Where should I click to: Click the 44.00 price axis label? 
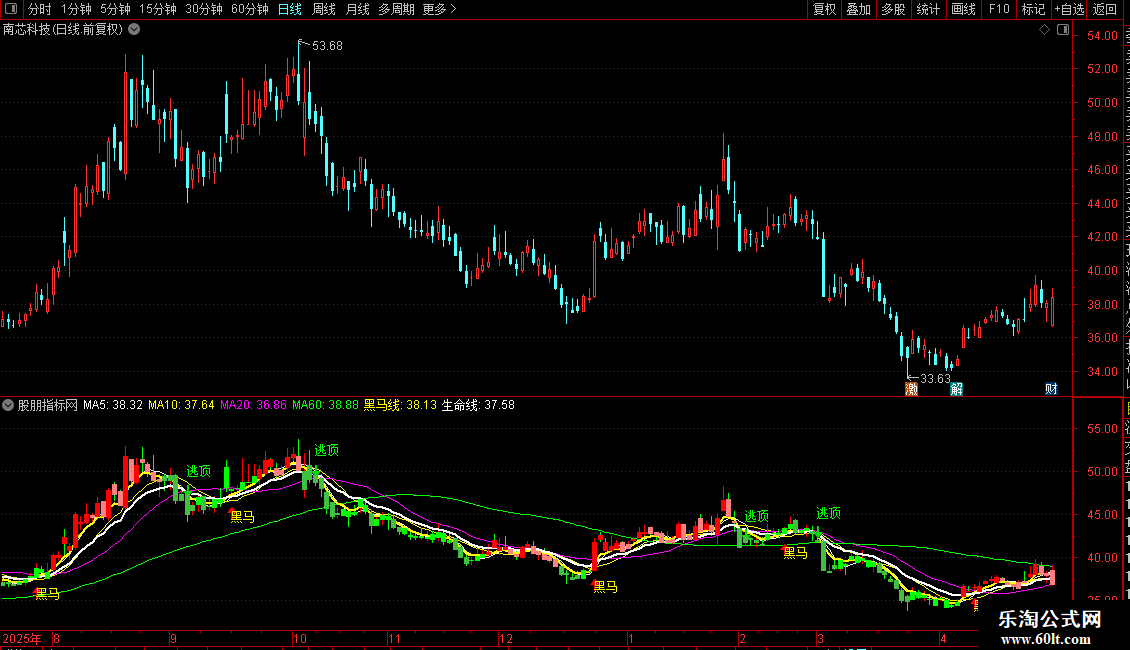point(1103,204)
